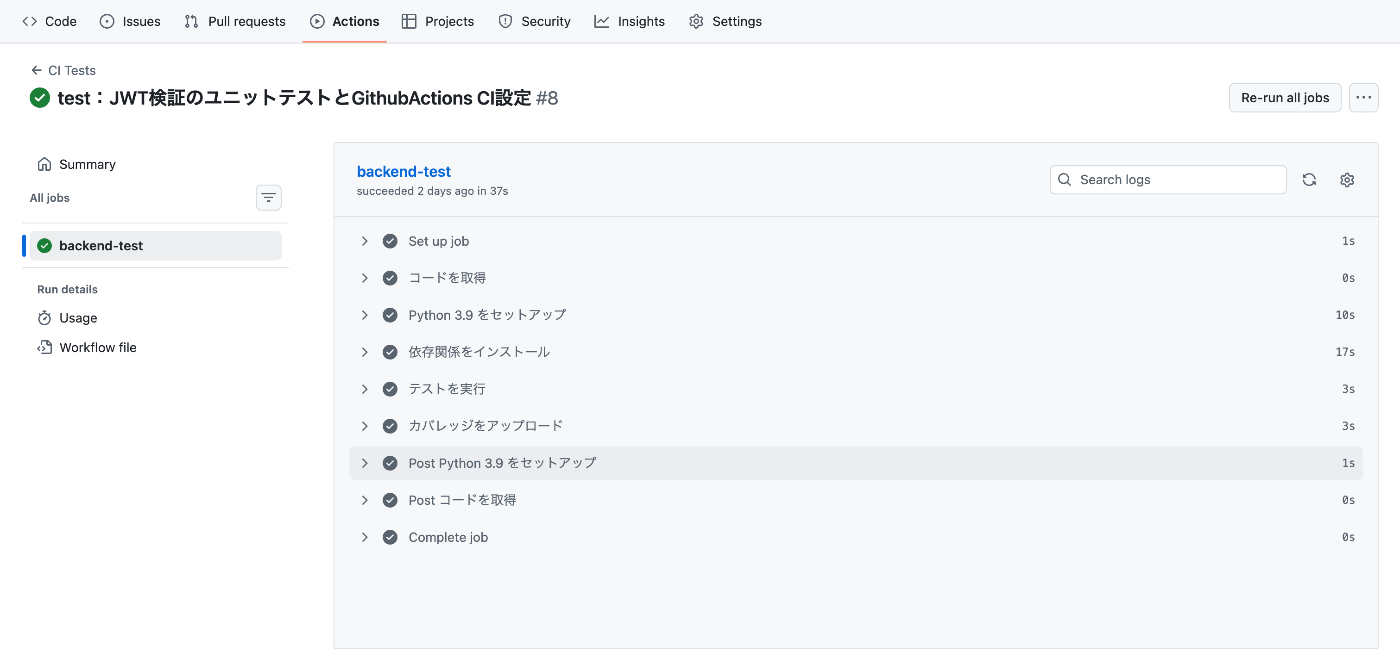The height and width of the screenshot is (670, 1400).
Task: Expand the Complete job step
Action: 365,537
